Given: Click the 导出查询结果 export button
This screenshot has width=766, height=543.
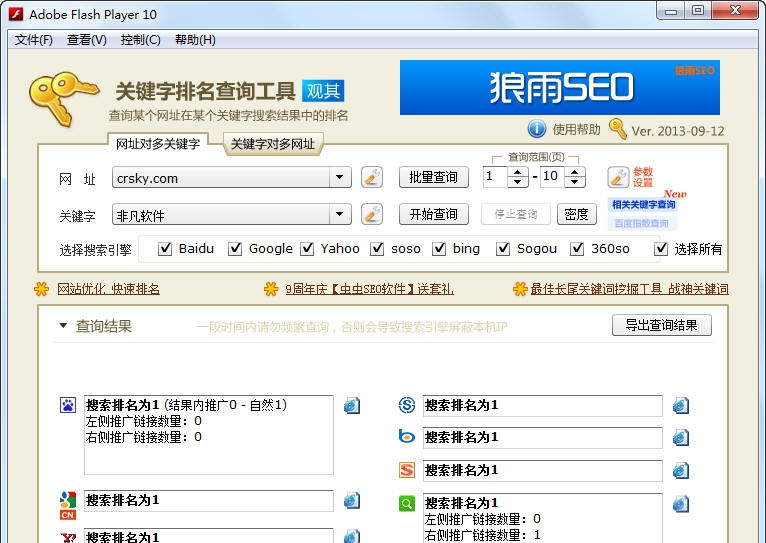Looking at the screenshot, I should coord(661,325).
